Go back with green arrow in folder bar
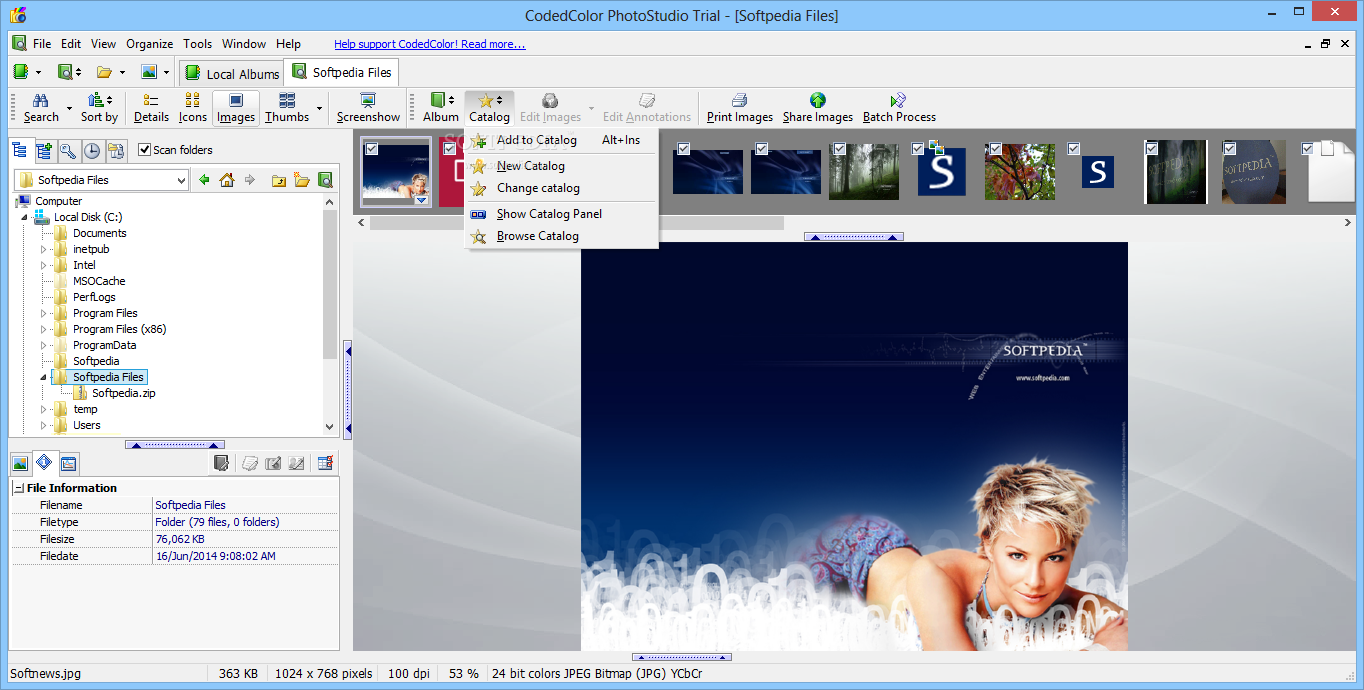 (x=204, y=180)
